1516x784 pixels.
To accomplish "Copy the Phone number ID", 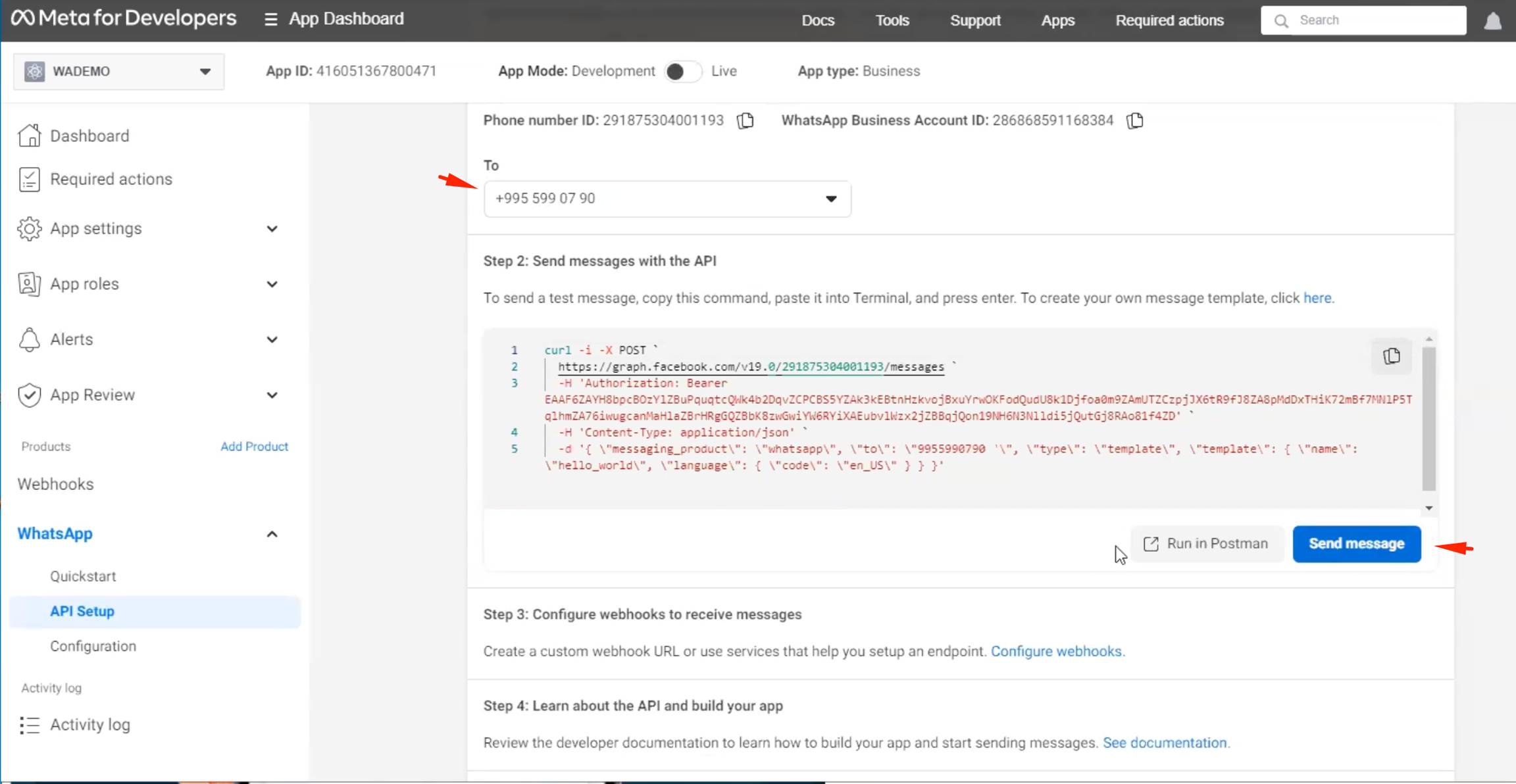I will pos(745,121).
